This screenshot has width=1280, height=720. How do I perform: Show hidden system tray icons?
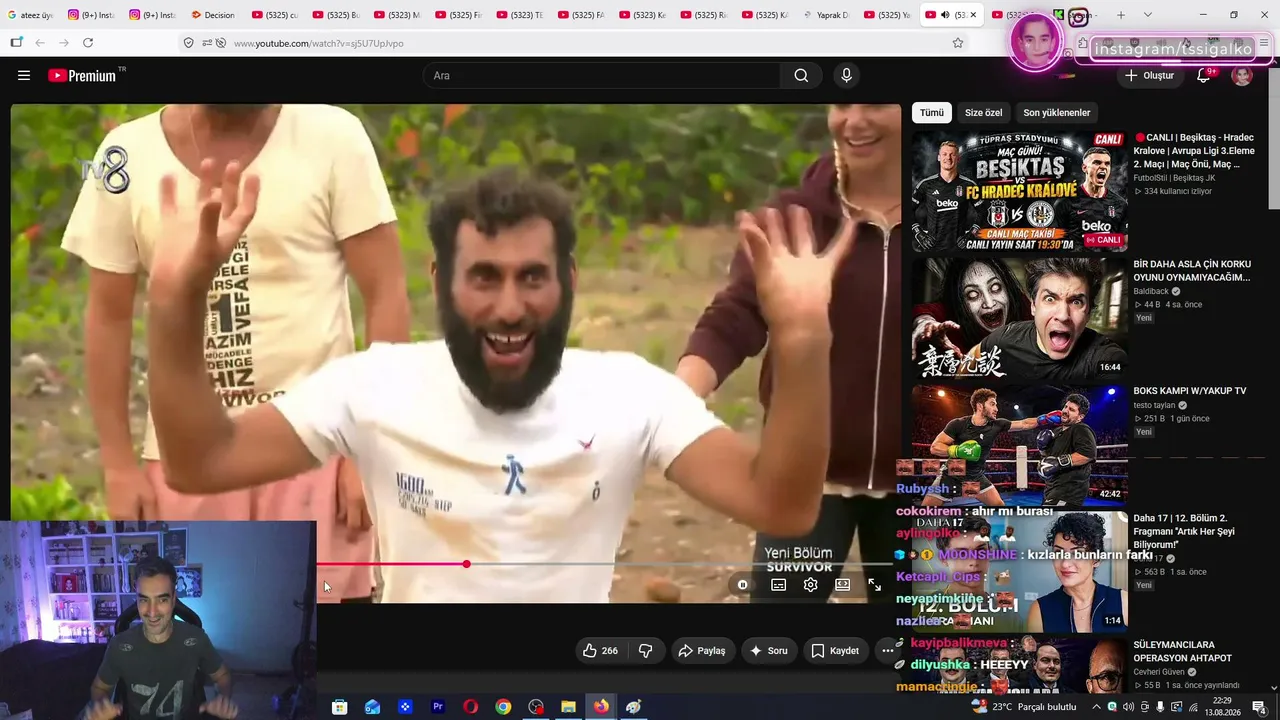1096,707
